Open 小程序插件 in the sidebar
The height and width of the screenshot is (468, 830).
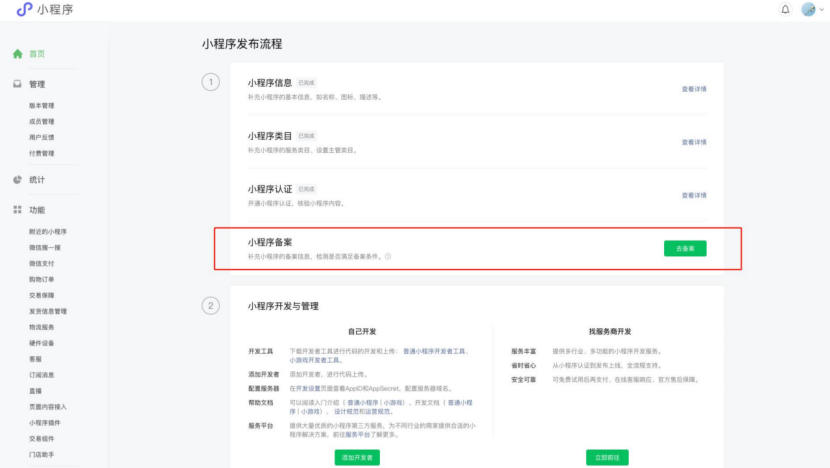tap(45, 422)
